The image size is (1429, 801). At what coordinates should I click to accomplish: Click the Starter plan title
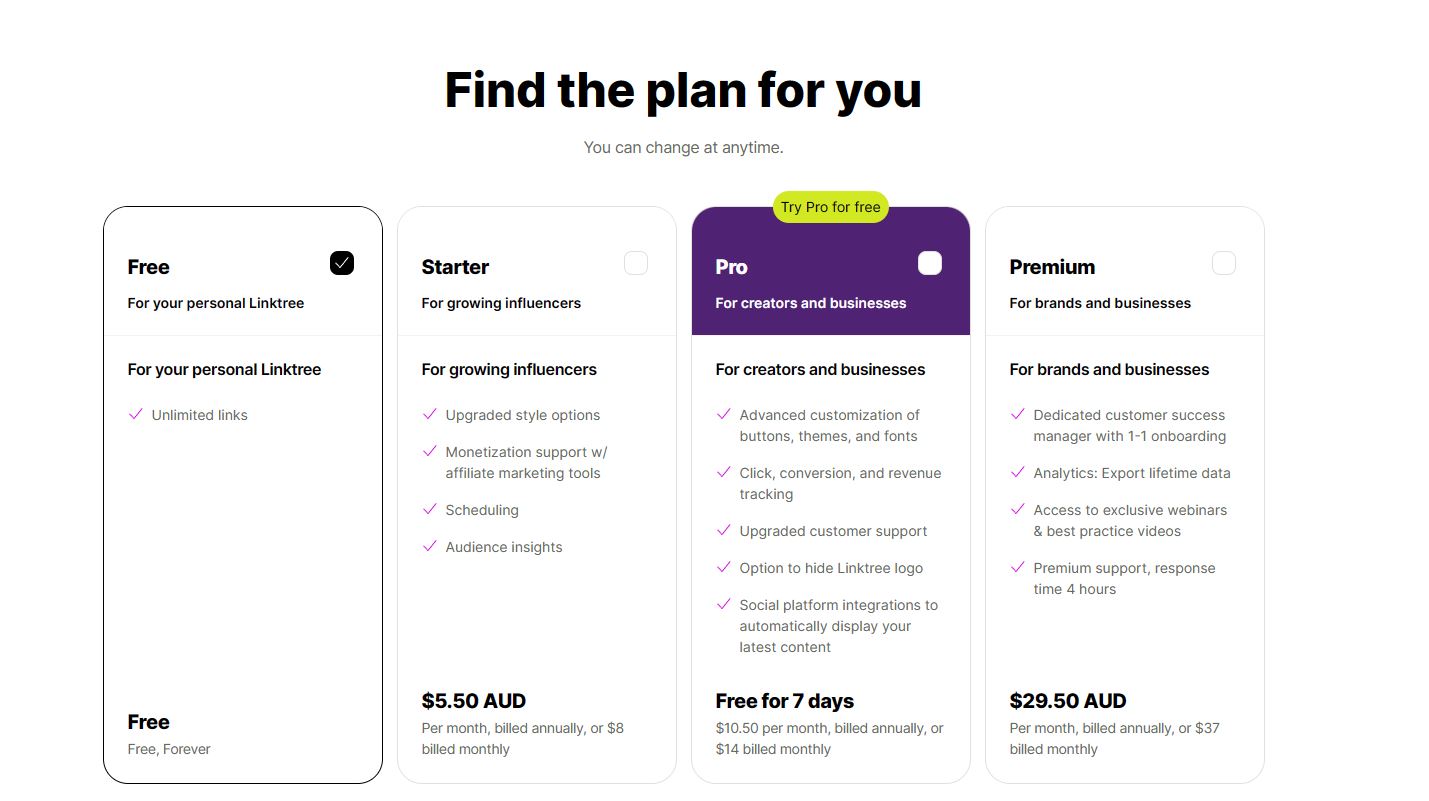pos(455,267)
